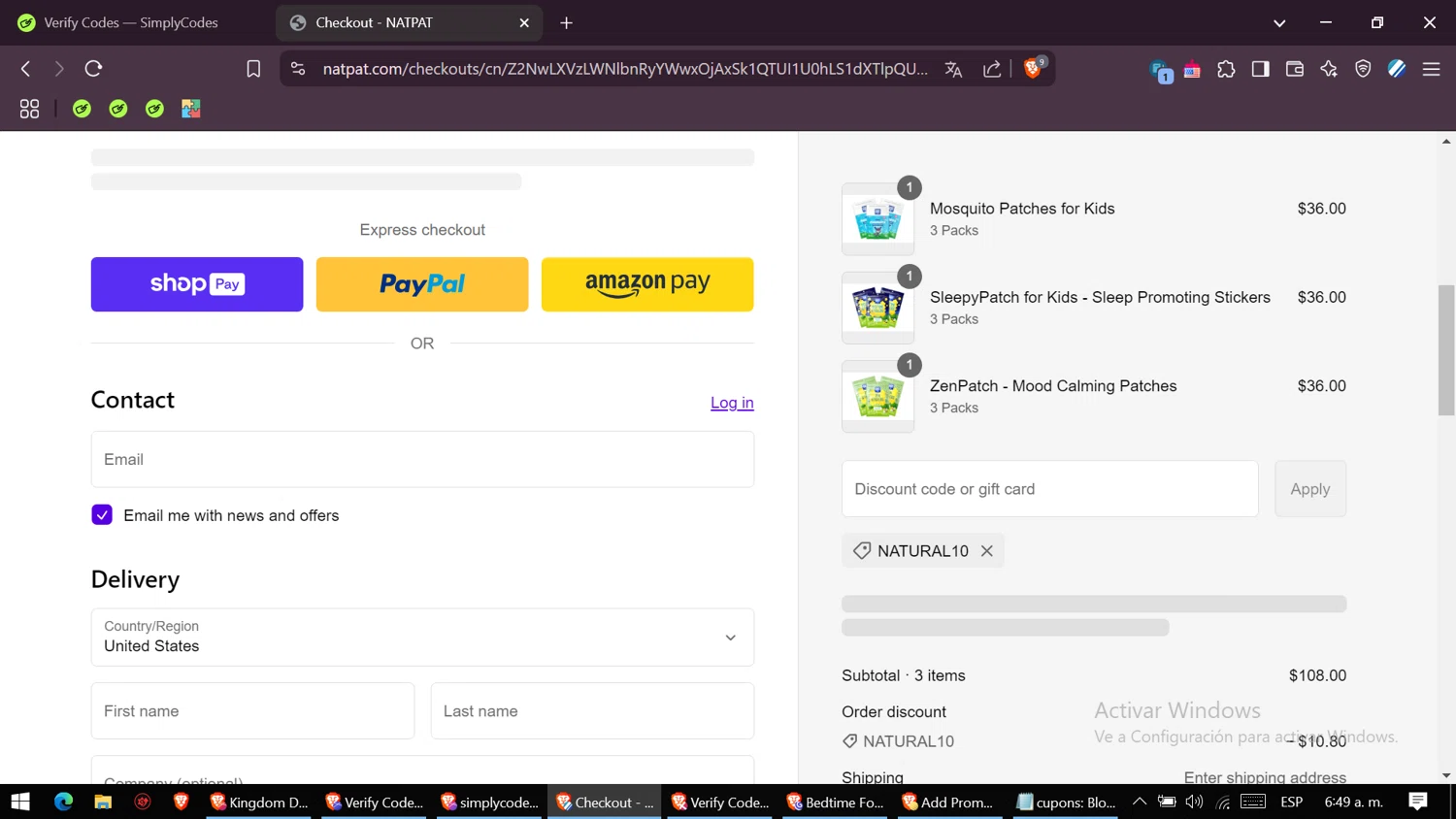Expand the Country/Region dropdown
Image resolution: width=1456 pixels, height=819 pixels.
point(422,638)
